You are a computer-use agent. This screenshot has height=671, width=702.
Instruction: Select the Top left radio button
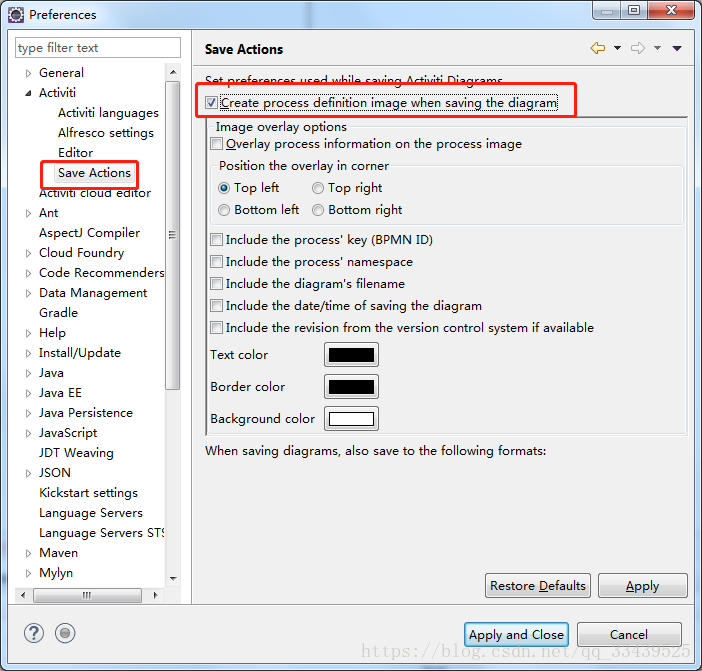224,188
